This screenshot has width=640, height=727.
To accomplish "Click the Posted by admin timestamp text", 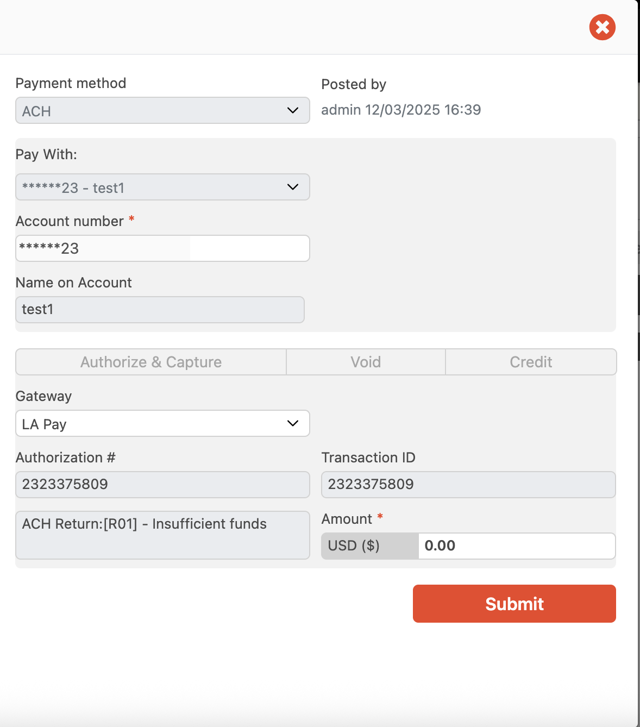I will pos(400,110).
